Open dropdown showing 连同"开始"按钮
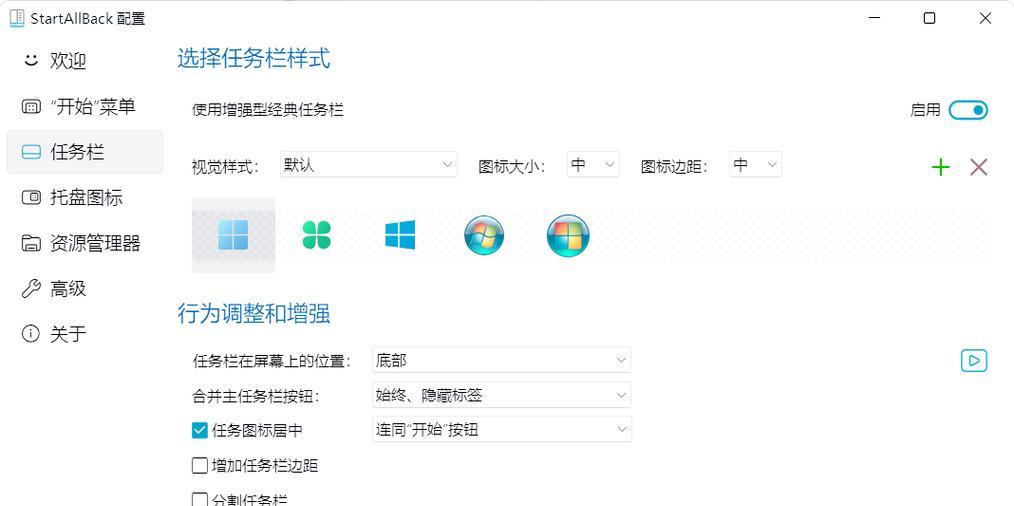Screen dimensions: 1014x506 click(502, 429)
